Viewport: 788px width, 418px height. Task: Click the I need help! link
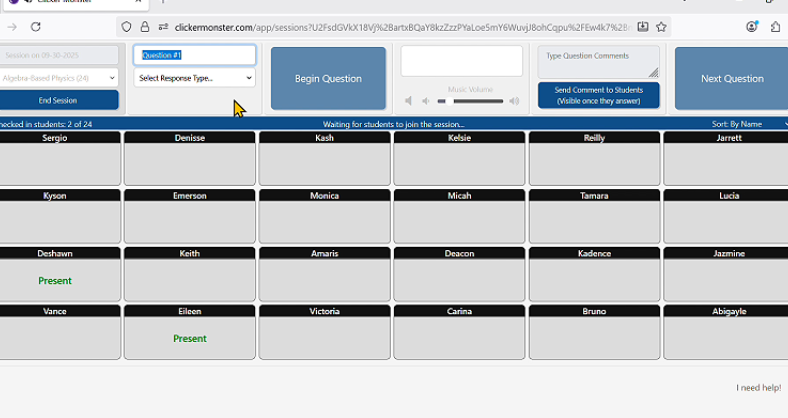[x=758, y=387]
